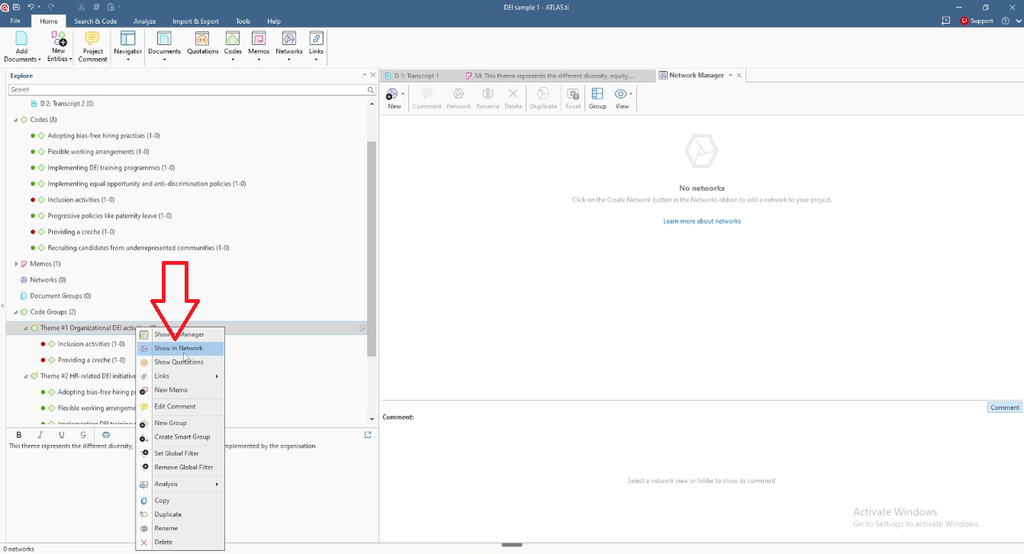
Task: Switch to Import & Export ribbon tab
Action: [196, 21]
